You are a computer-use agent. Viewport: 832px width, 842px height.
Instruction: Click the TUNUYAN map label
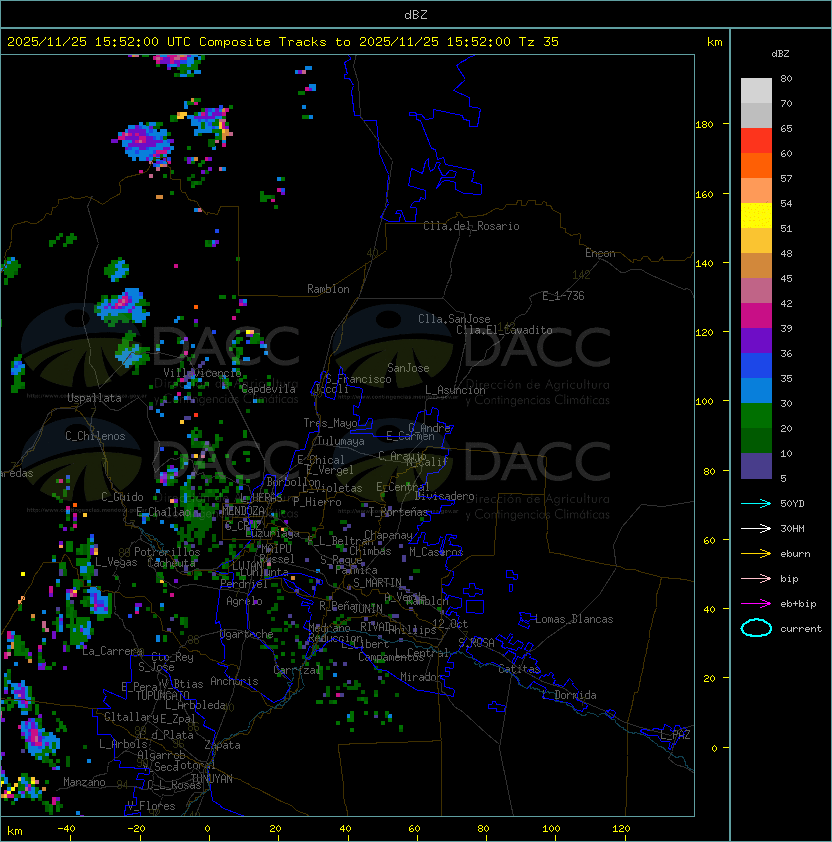(212, 779)
